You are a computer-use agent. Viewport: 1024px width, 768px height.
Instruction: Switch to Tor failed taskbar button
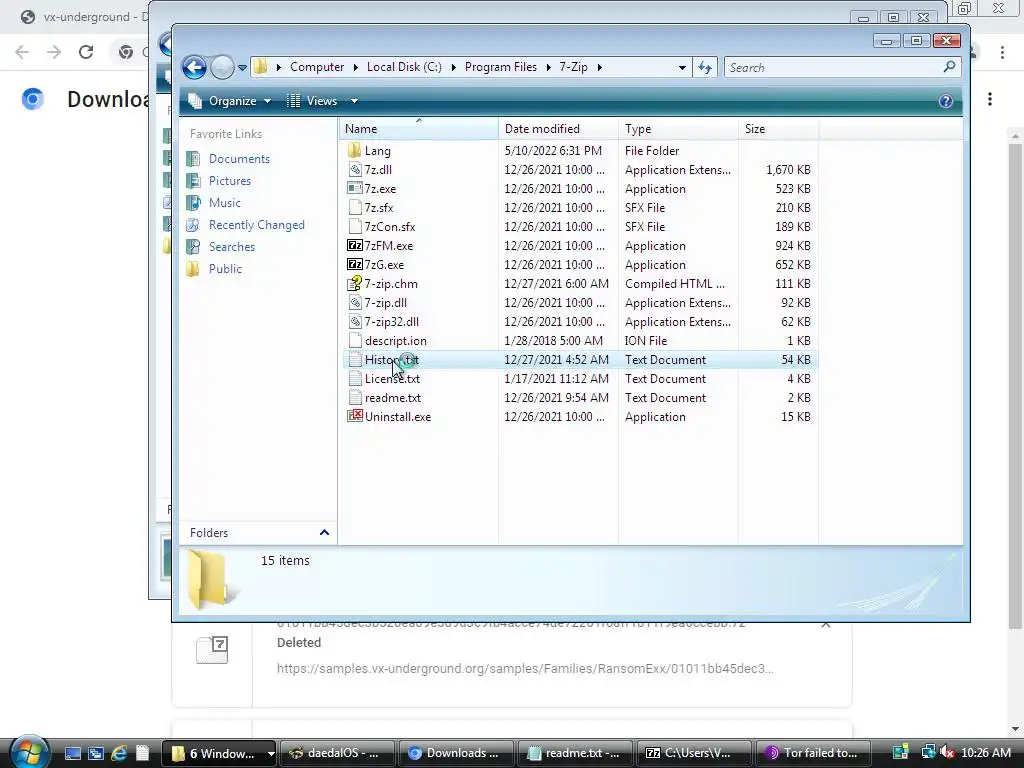(812, 753)
